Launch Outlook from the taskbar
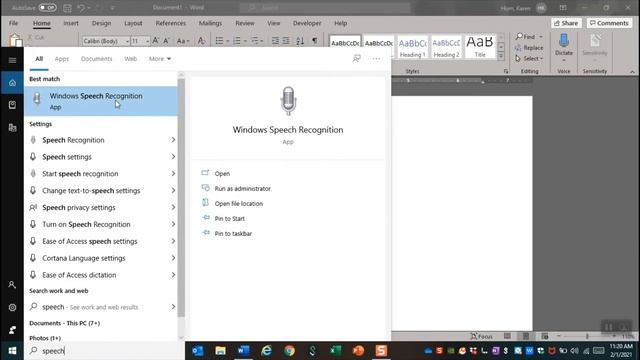640x360 pixels. [x=198, y=351]
